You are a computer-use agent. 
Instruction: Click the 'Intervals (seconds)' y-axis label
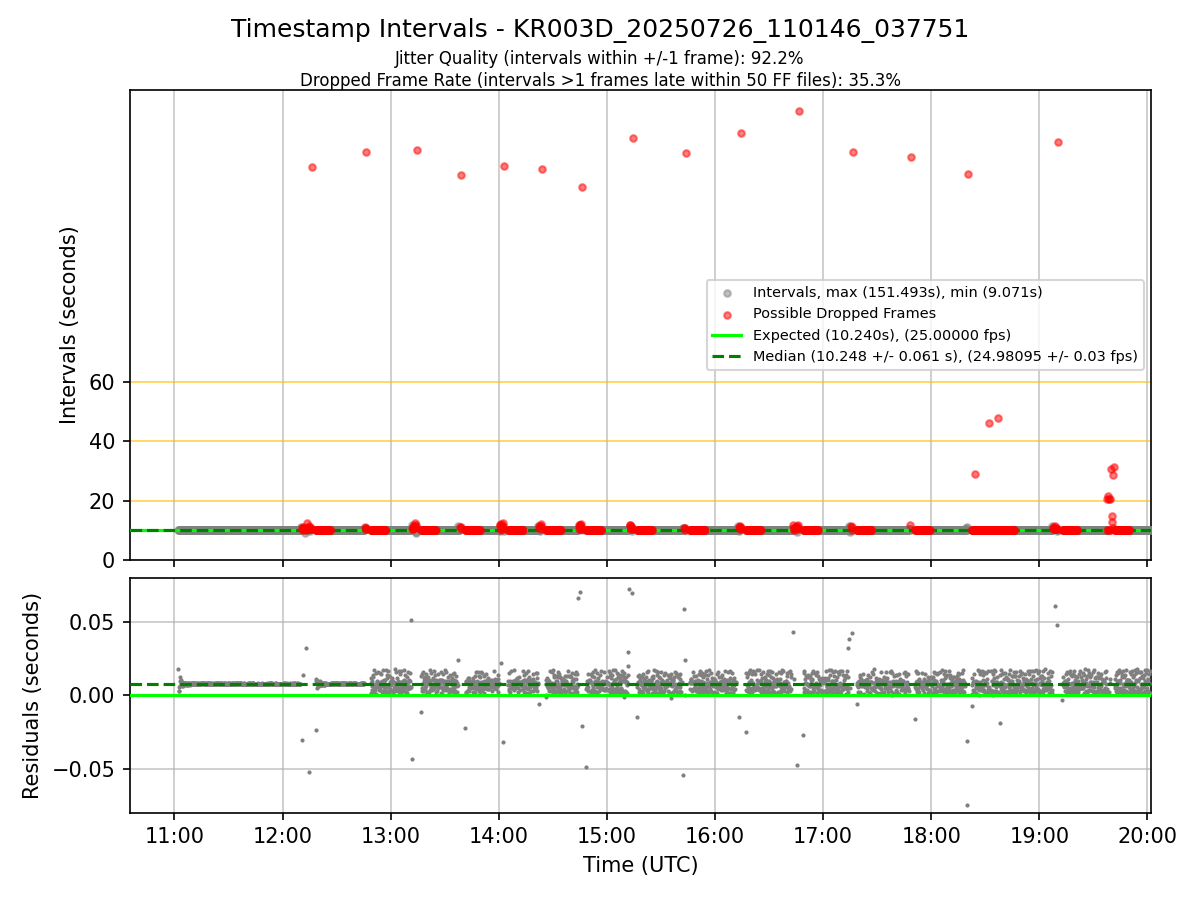point(68,325)
